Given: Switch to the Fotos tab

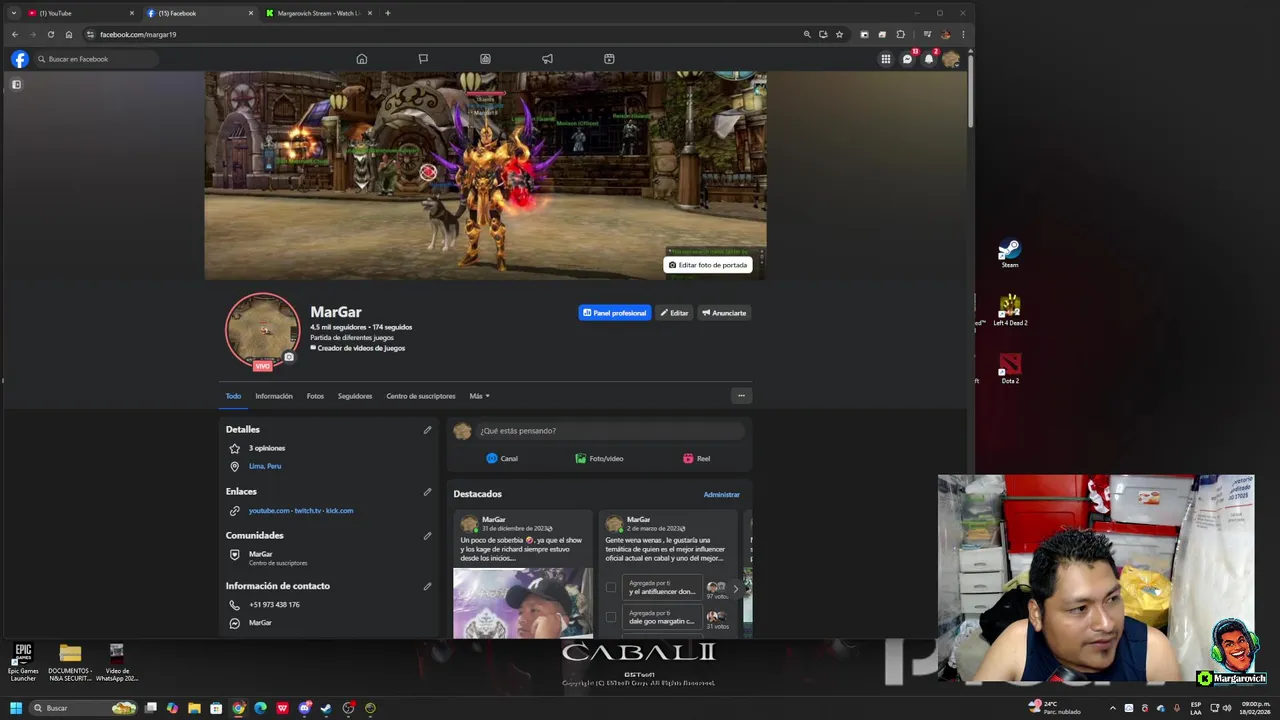Looking at the screenshot, I should [315, 396].
